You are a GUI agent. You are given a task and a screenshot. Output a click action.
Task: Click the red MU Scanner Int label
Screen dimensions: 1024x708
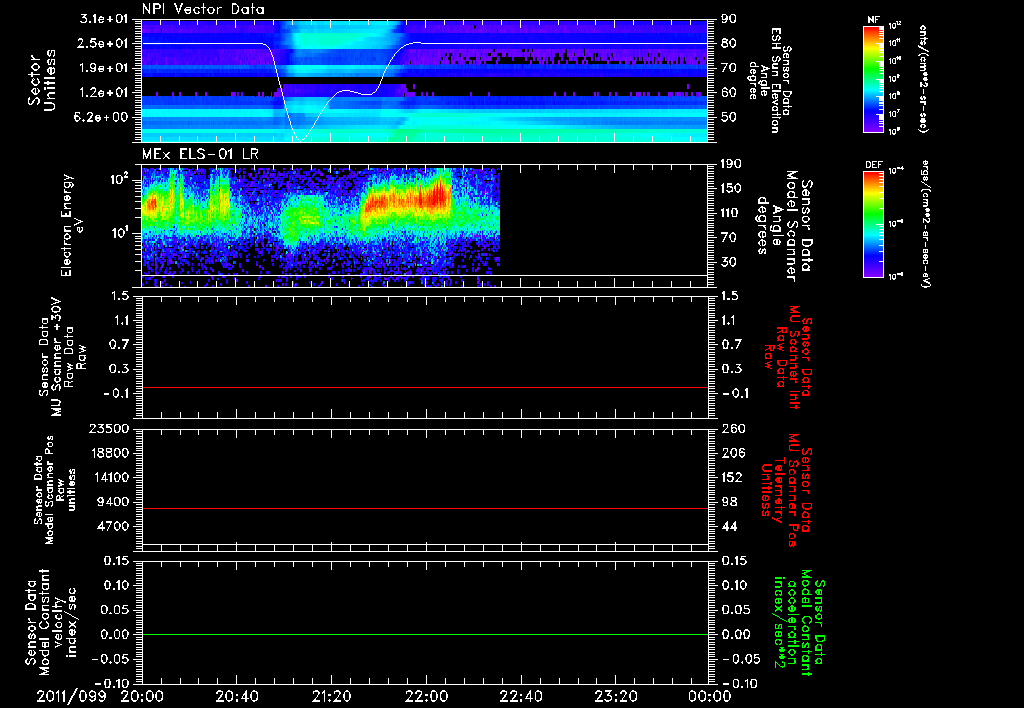point(786,357)
